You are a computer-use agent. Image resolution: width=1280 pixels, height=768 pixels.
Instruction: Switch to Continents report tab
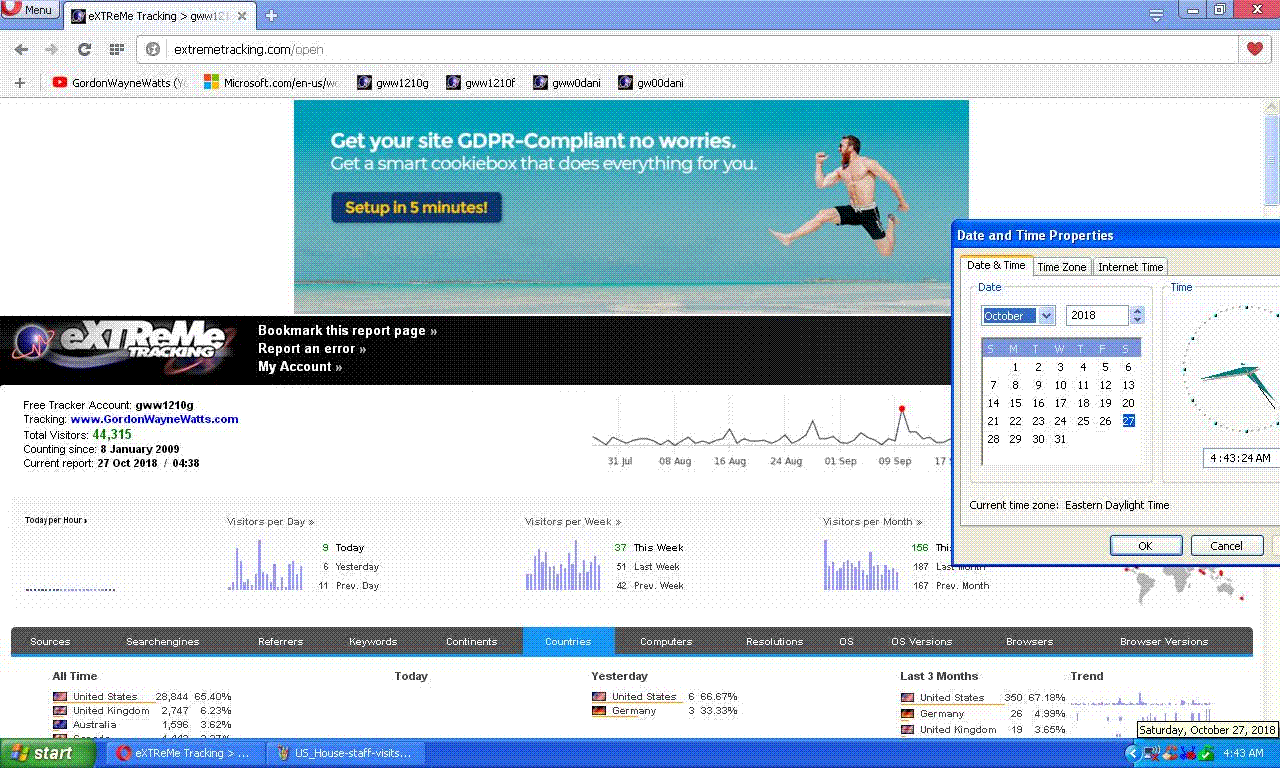coord(471,642)
